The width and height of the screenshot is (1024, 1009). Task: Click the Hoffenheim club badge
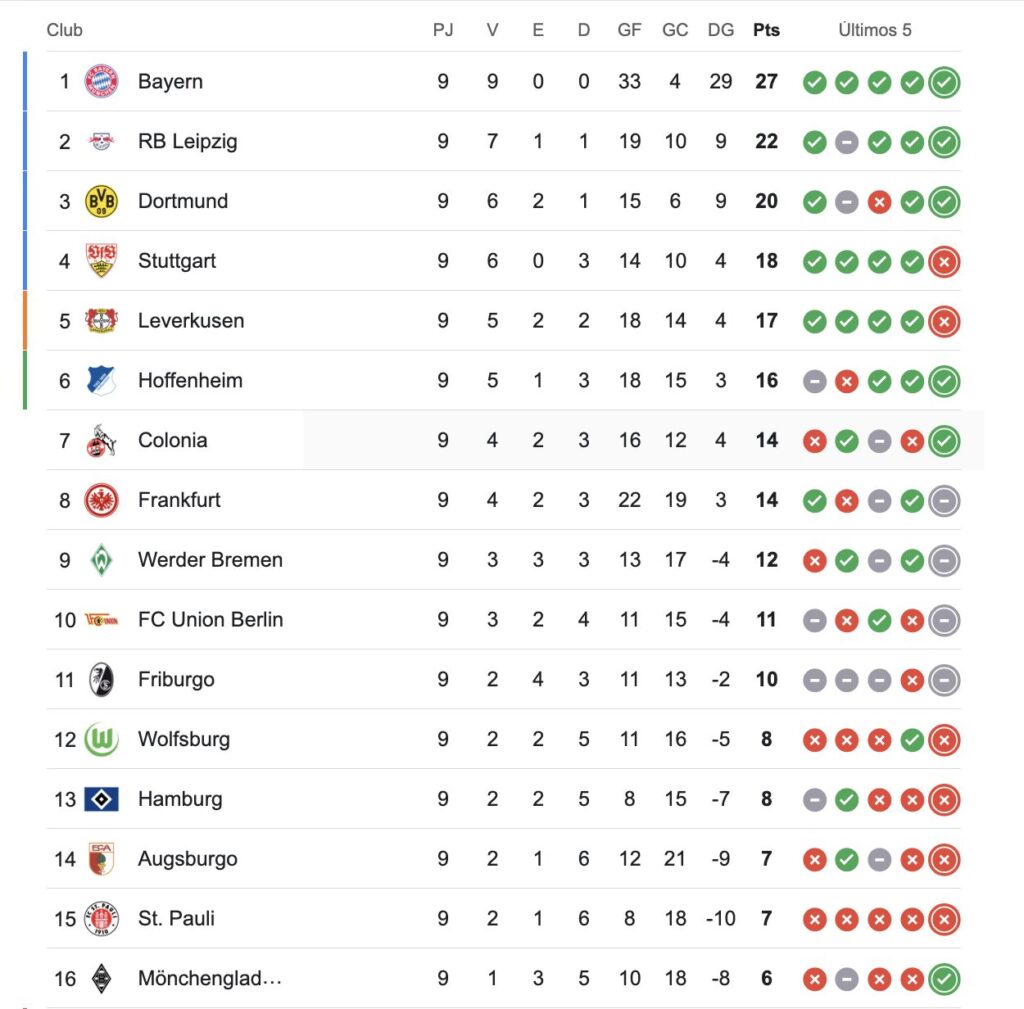click(101, 381)
